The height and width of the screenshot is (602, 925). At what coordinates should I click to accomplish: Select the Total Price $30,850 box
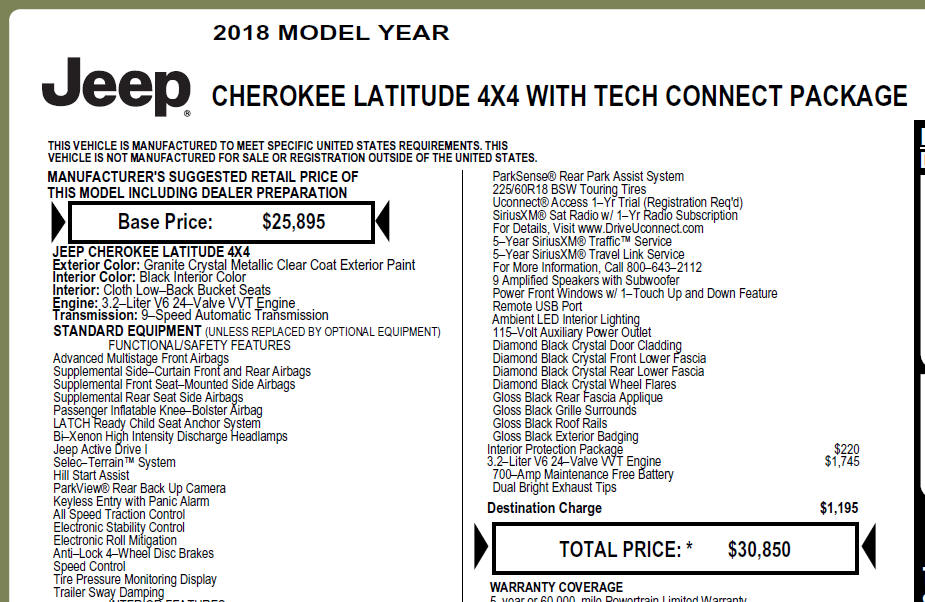coord(675,549)
